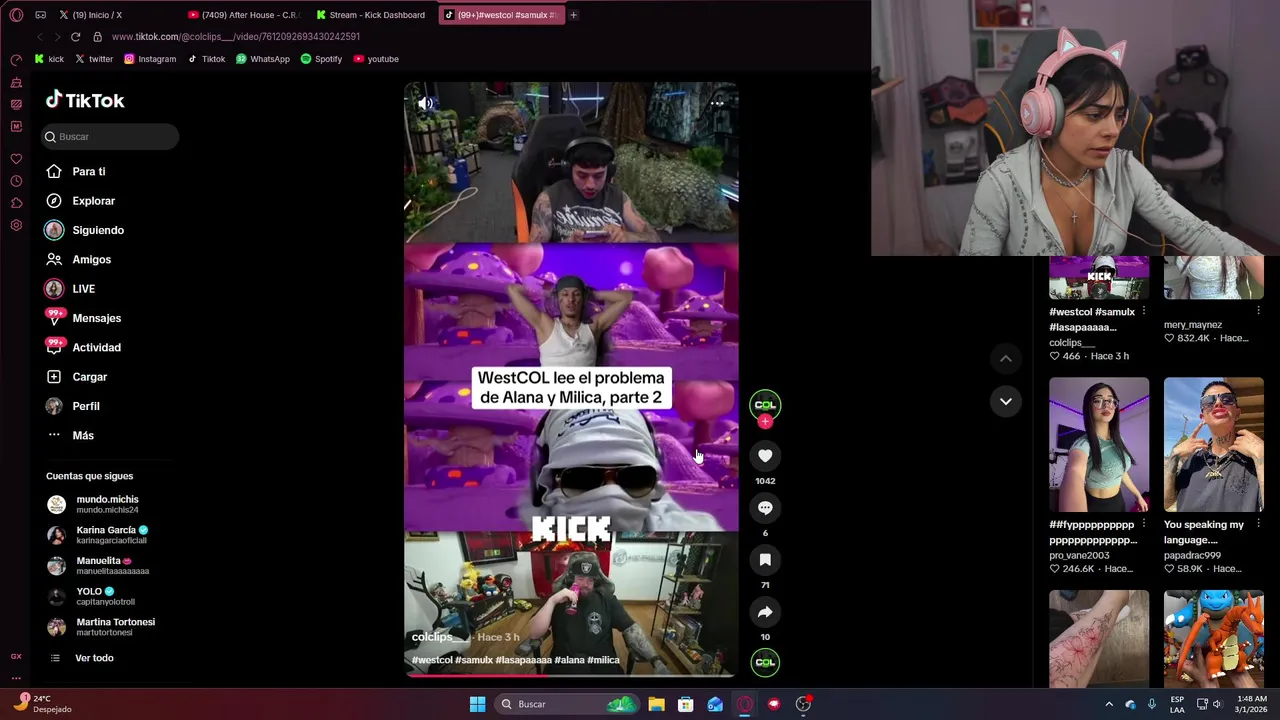1280x720 pixels.
Task: Open Siguiendo feed
Action: pos(84,230)
